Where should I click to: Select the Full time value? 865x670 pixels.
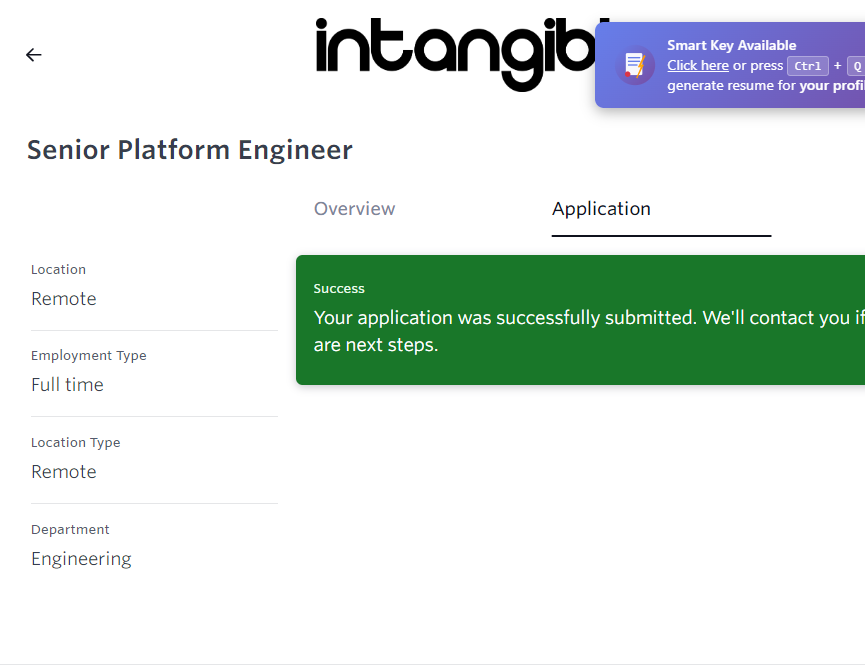click(x=67, y=385)
